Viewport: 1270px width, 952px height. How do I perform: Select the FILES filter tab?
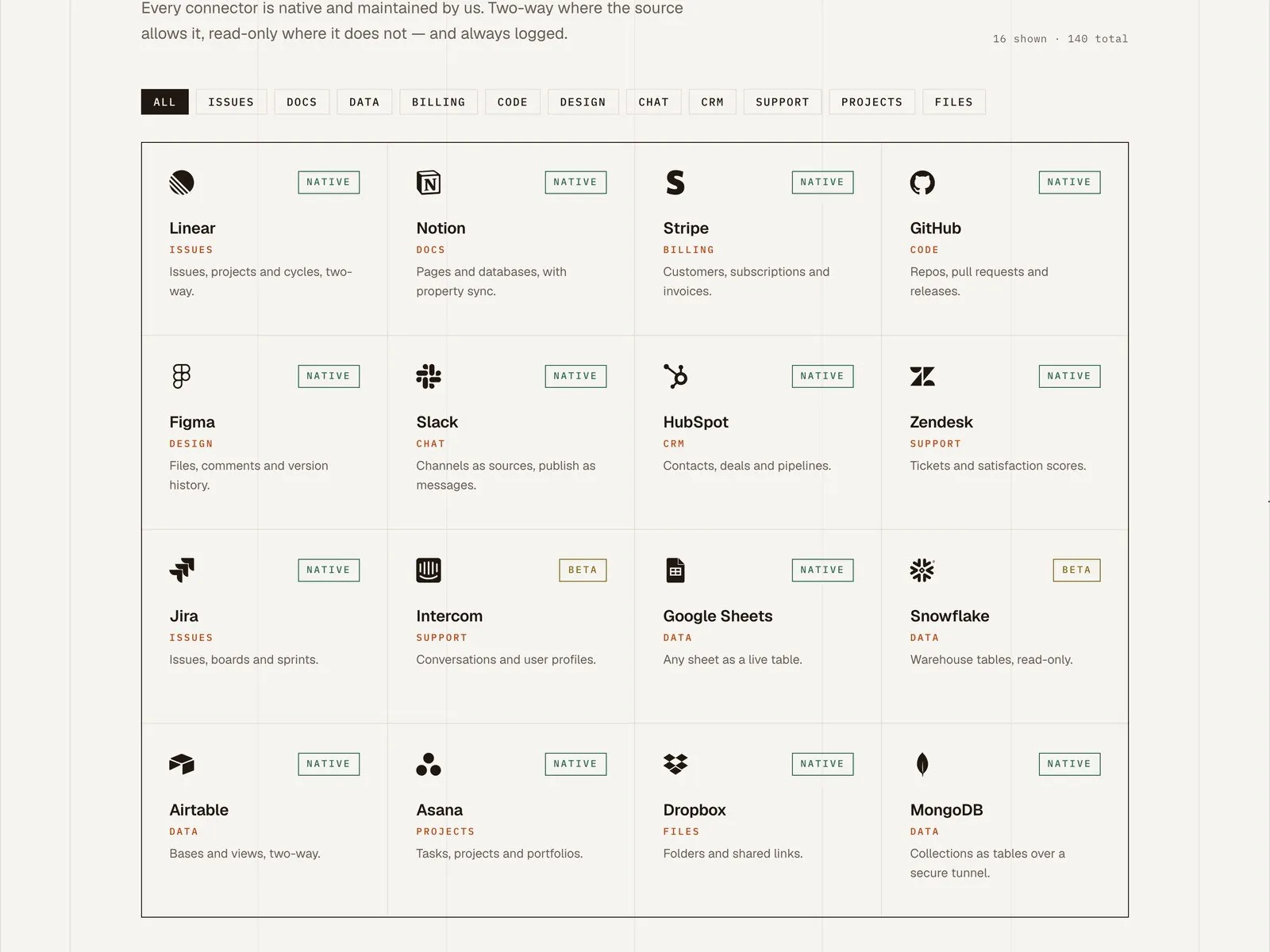[x=953, y=102]
